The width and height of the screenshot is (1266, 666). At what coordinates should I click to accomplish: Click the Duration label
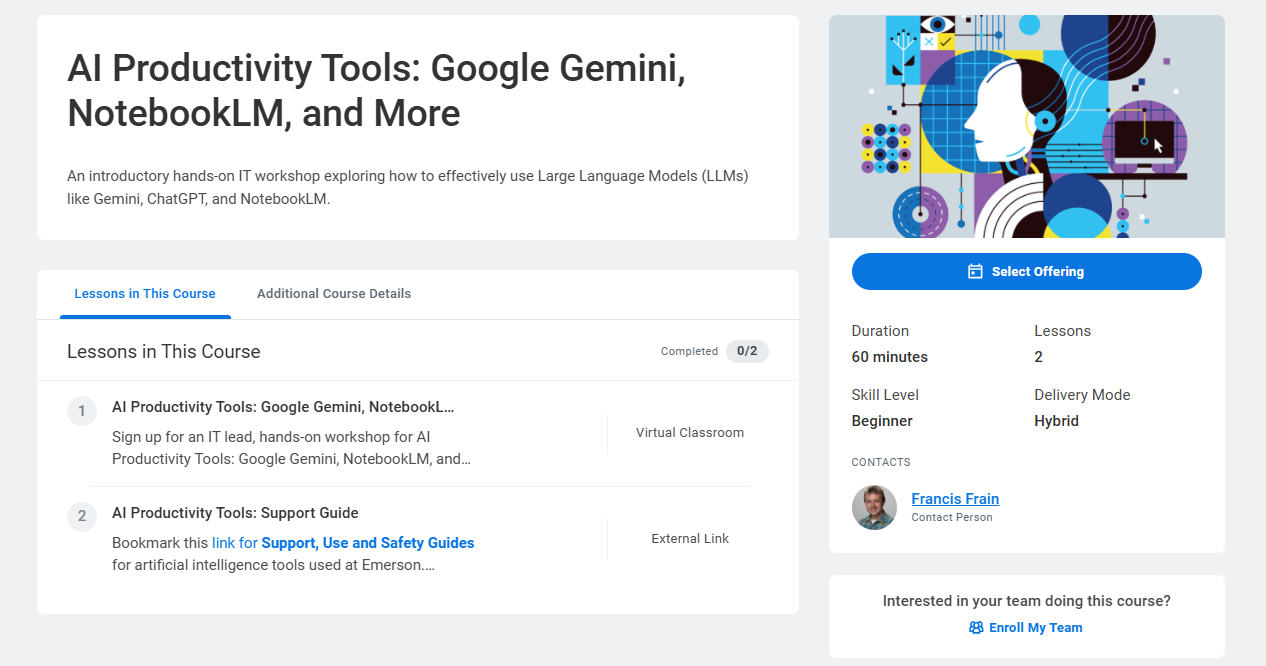click(880, 331)
